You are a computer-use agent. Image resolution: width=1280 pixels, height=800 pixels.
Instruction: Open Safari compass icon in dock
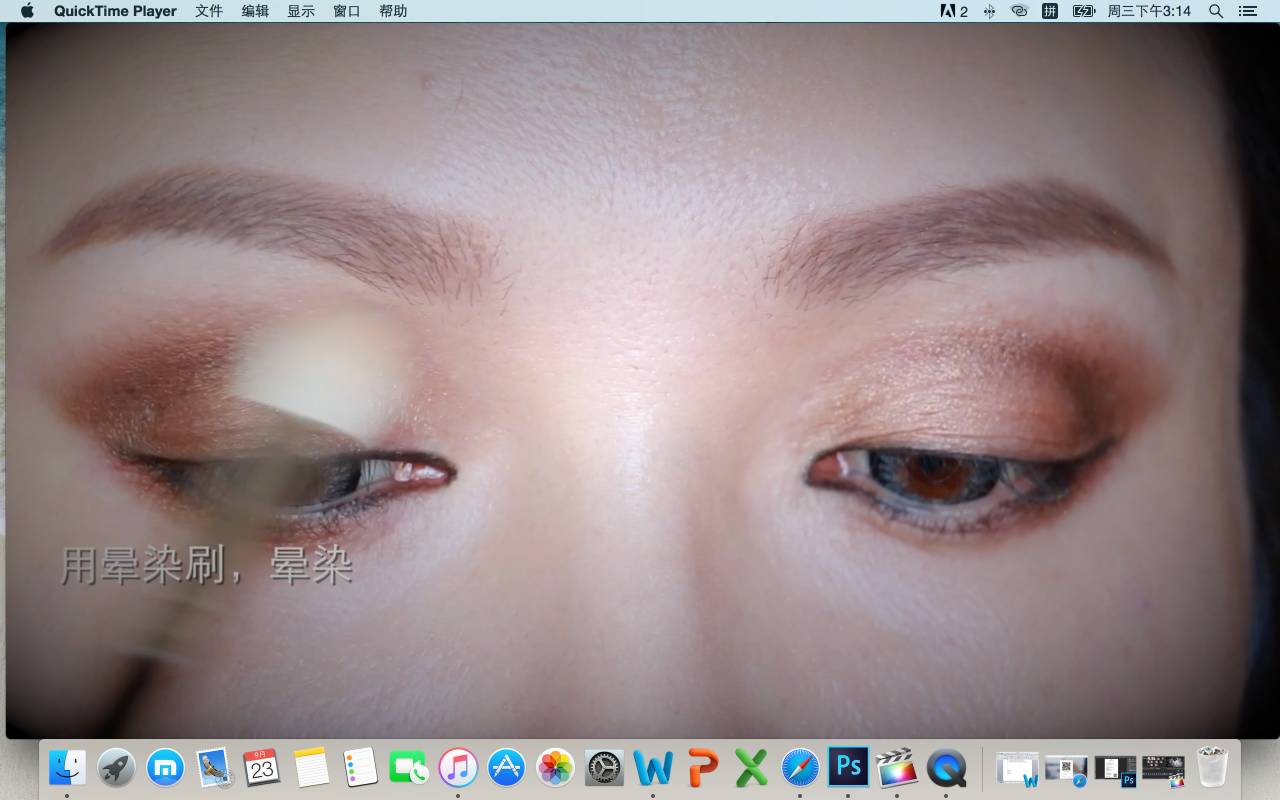799,768
